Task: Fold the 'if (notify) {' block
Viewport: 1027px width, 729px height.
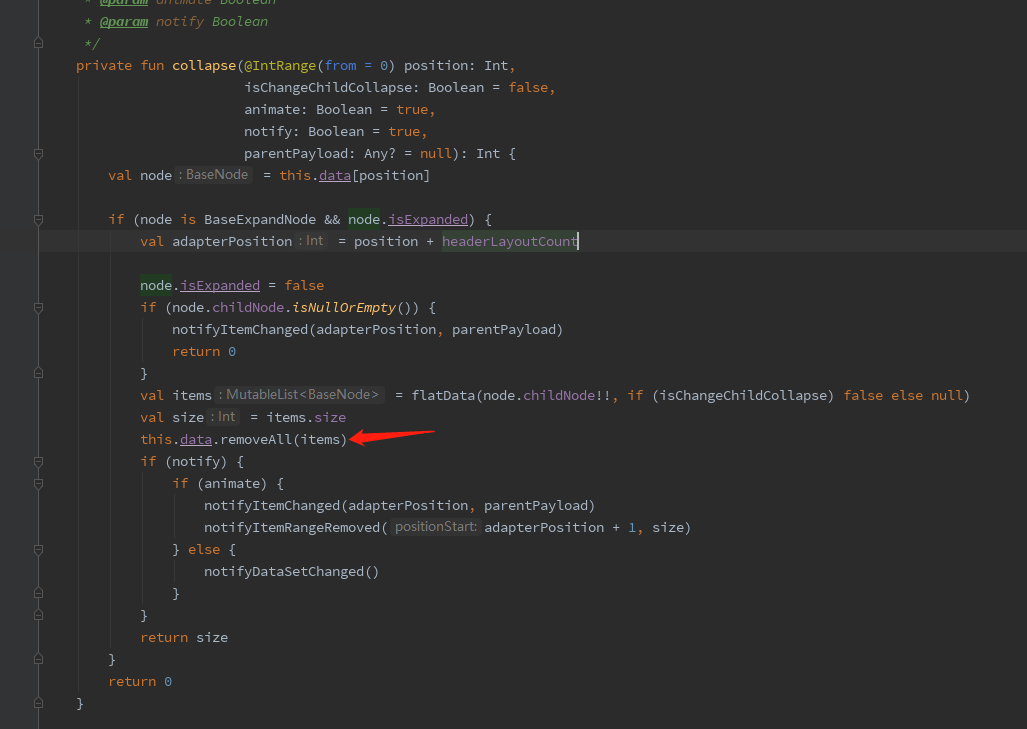Action: tap(39, 462)
